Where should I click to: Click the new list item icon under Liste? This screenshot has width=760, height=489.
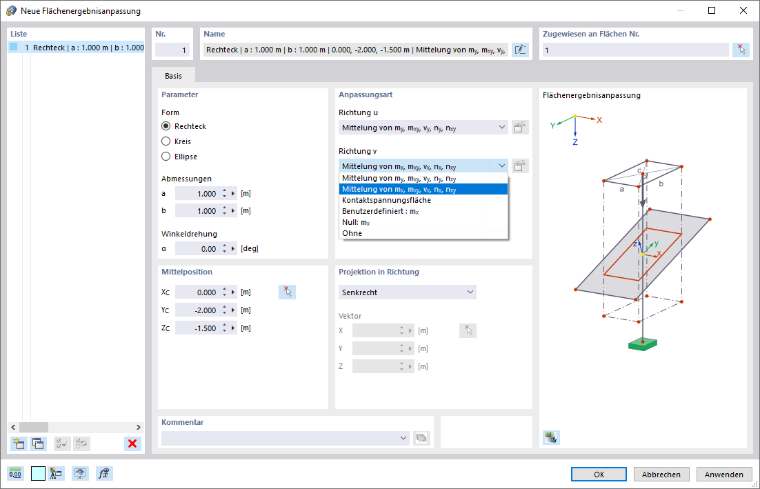pos(18,443)
